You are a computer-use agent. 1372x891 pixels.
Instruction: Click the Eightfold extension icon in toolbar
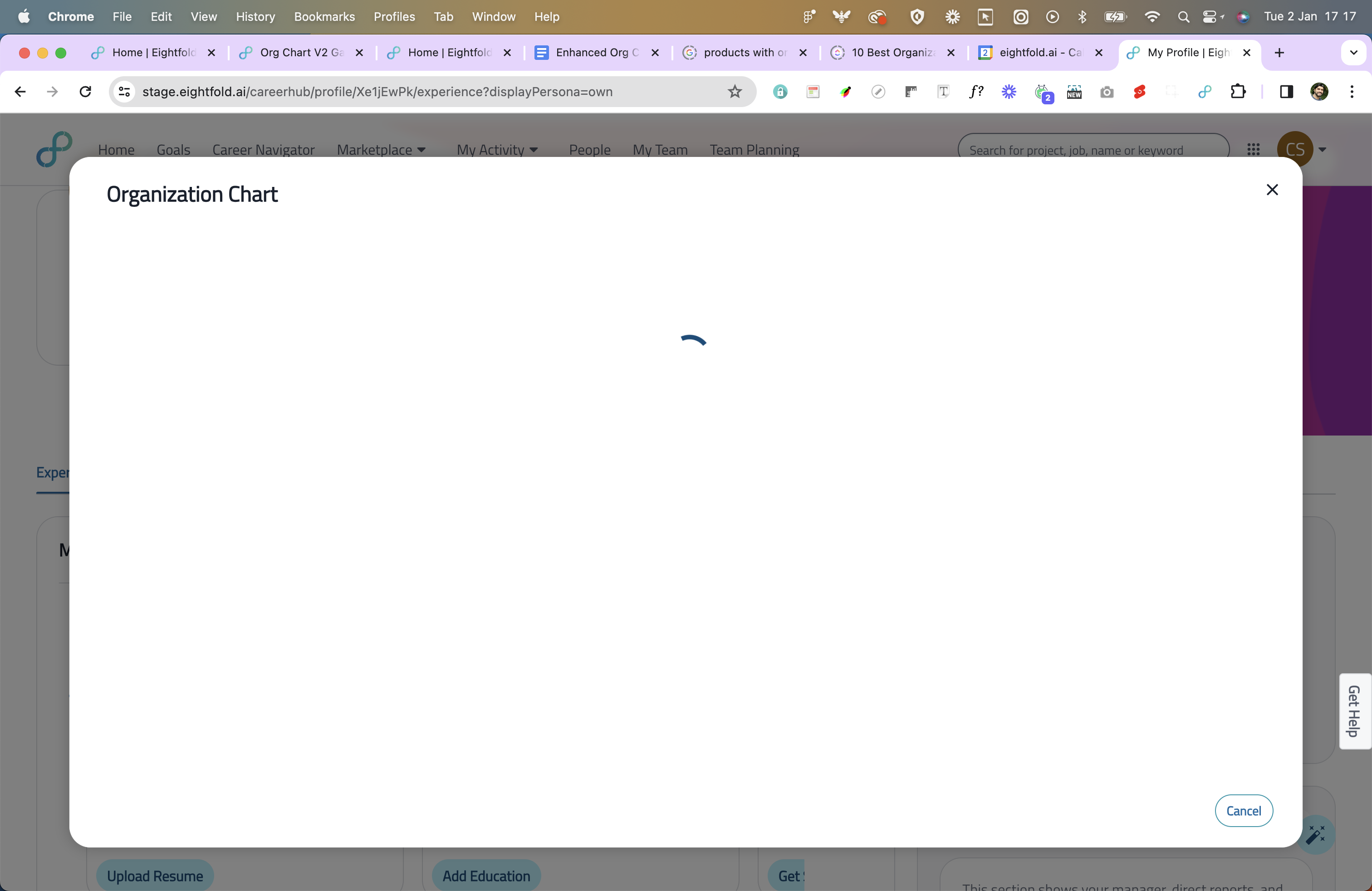click(x=1205, y=92)
